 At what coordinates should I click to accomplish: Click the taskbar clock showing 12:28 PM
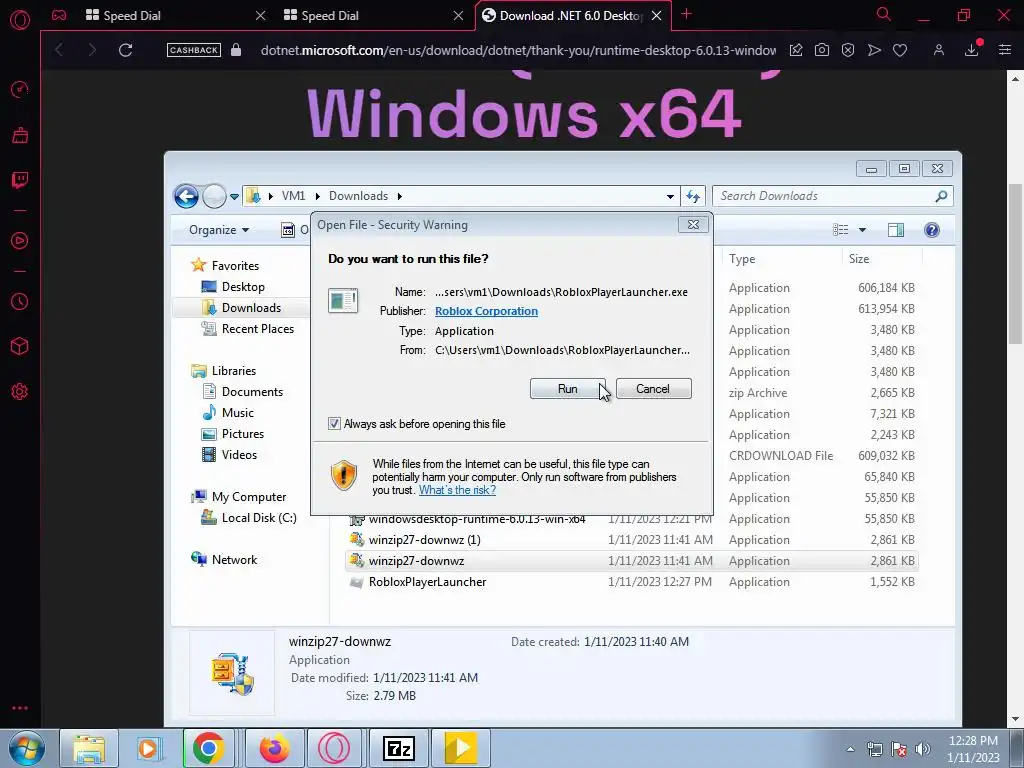(973, 749)
